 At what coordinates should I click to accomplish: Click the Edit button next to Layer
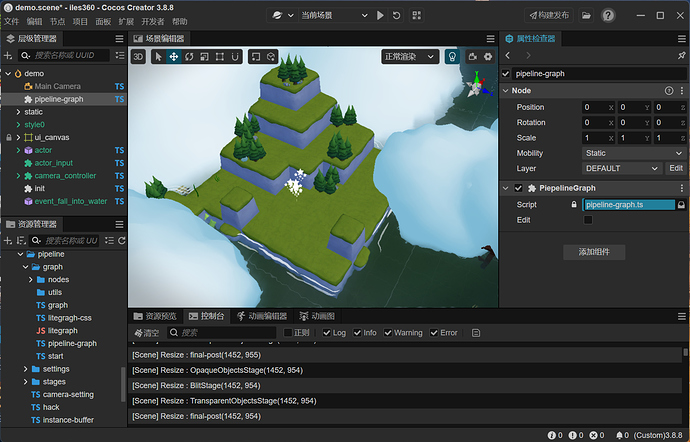tap(676, 169)
